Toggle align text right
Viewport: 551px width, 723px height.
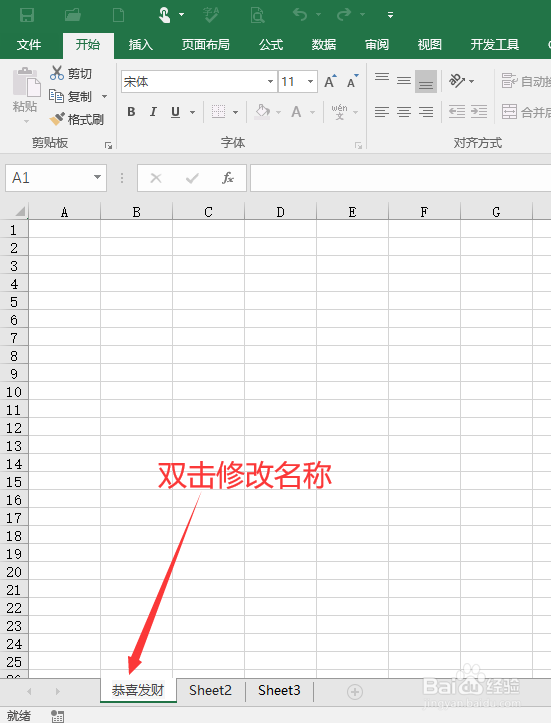point(426,112)
